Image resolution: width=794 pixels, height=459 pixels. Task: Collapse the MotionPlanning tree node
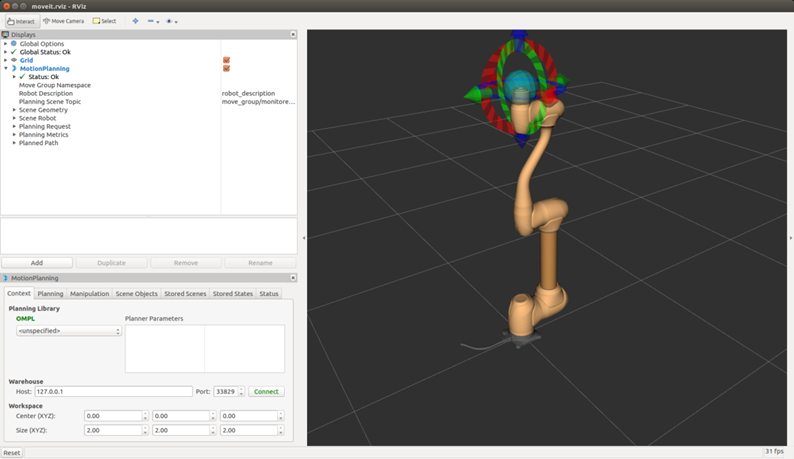pyautogui.click(x=5, y=68)
